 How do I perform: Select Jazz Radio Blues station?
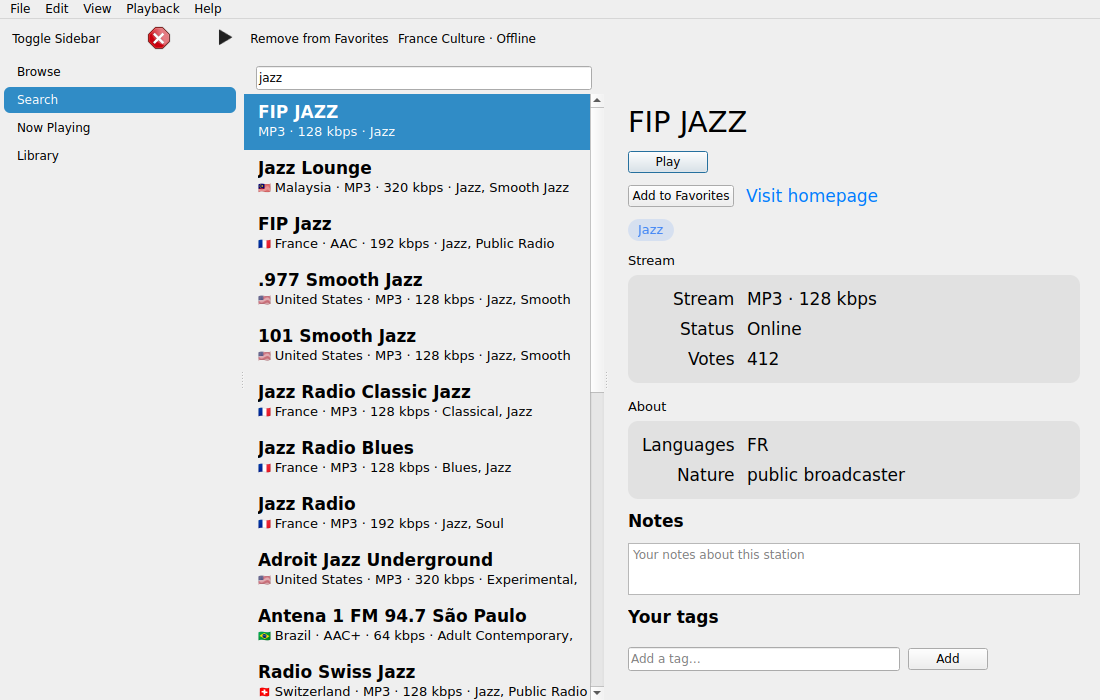coord(417,458)
